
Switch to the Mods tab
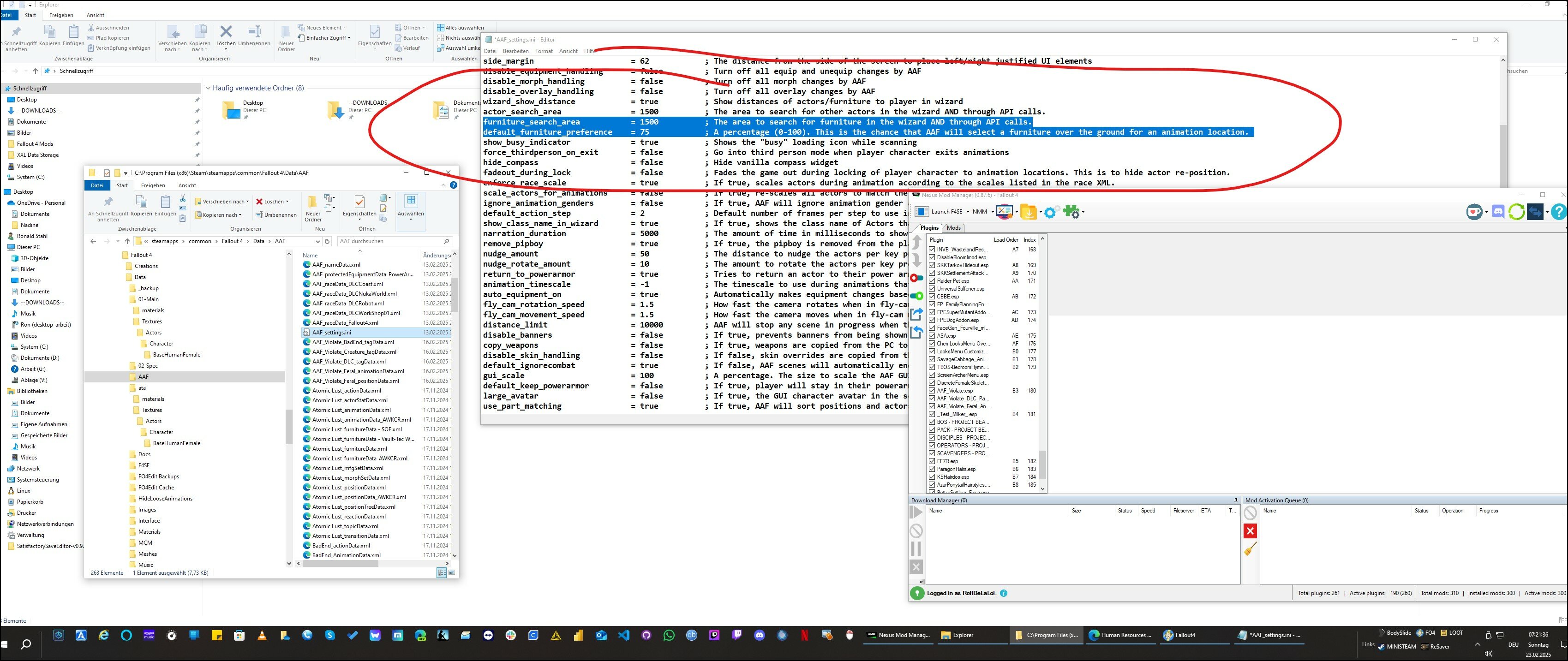(953, 228)
